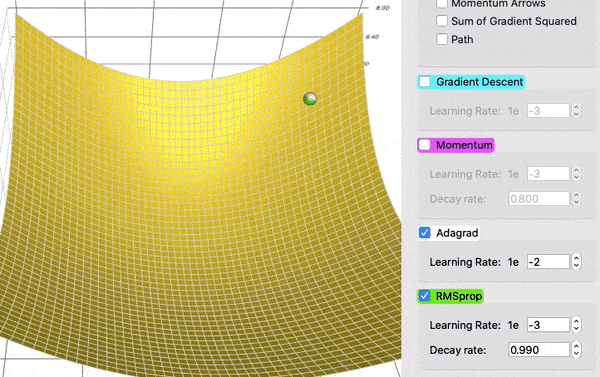Click the Gradient Descent learning rate stepper
This screenshot has width=600, height=377.
point(576,111)
